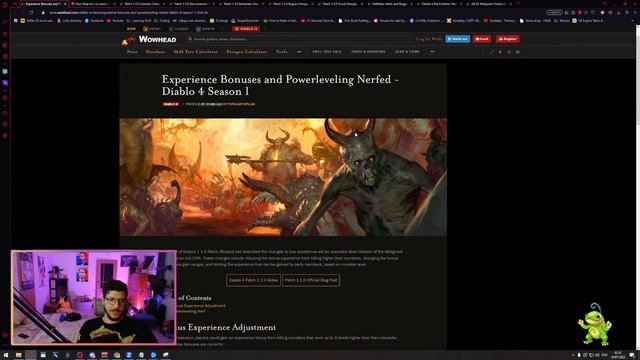Open the Tools menu

tap(281, 52)
